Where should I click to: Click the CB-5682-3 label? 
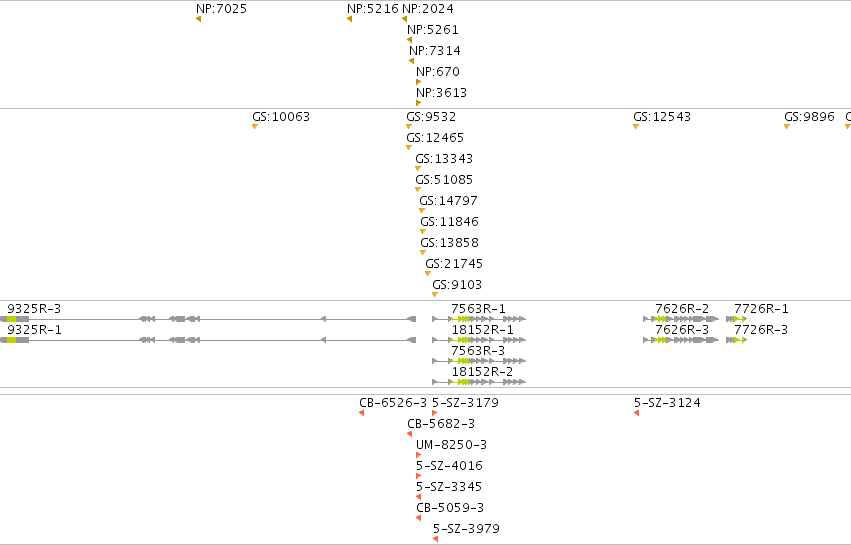click(x=441, y=424)
